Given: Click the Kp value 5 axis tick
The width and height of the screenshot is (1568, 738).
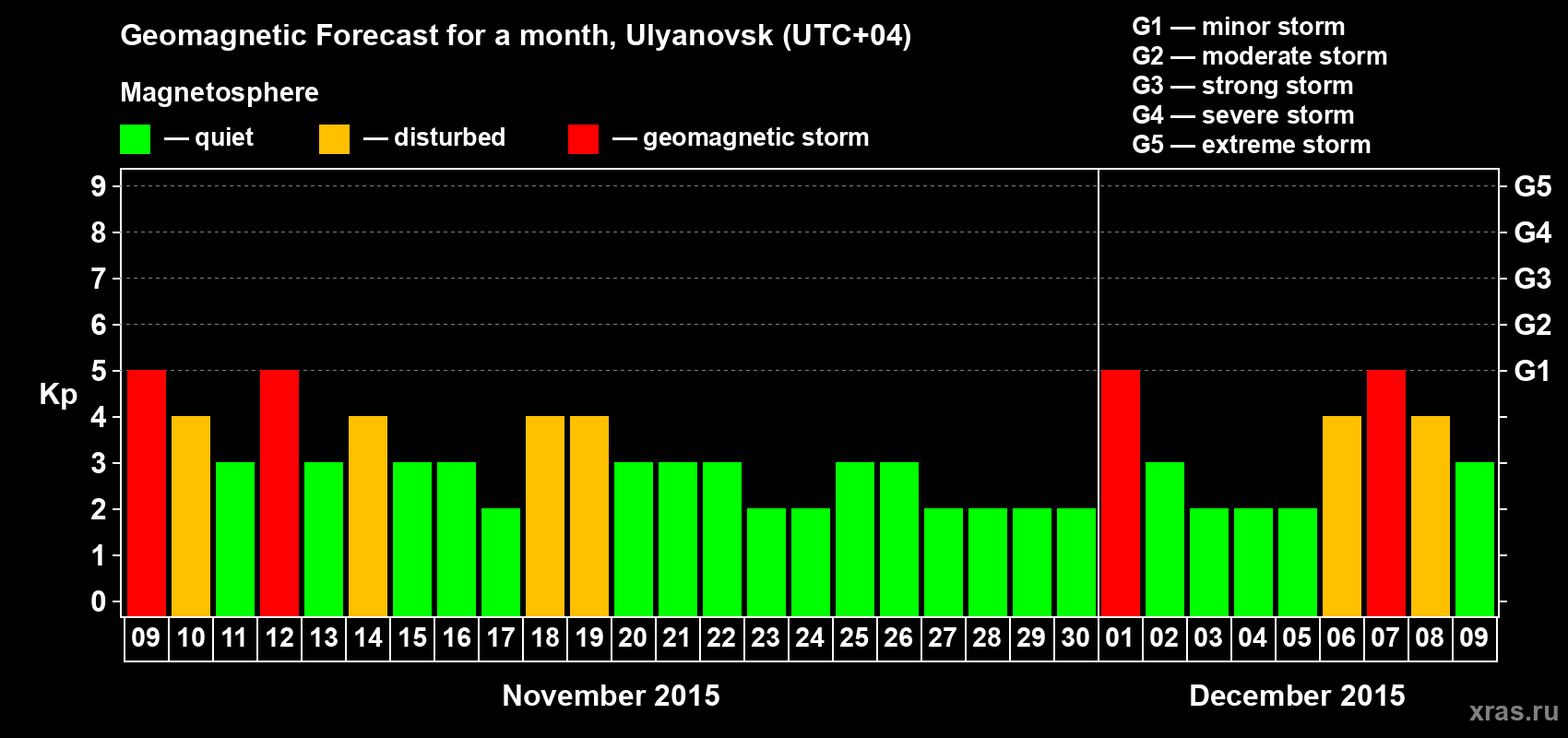Looking at the screenshot, I should tap(99, 371).
